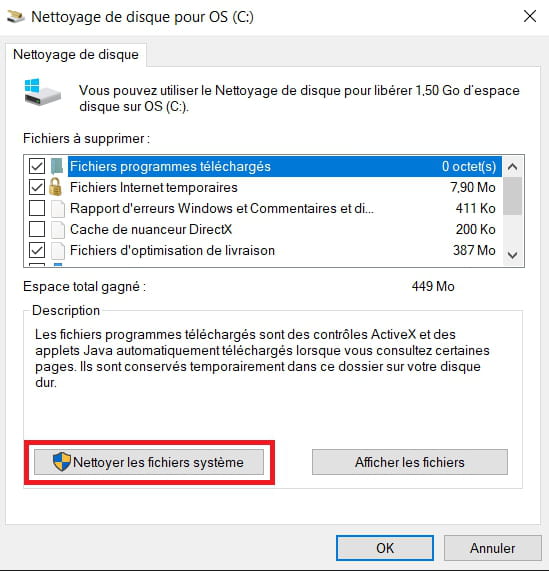Click the file list scroll up arrow
This screenshot has width=549, height=571.
pyautogui.click(x=513, y=167)
